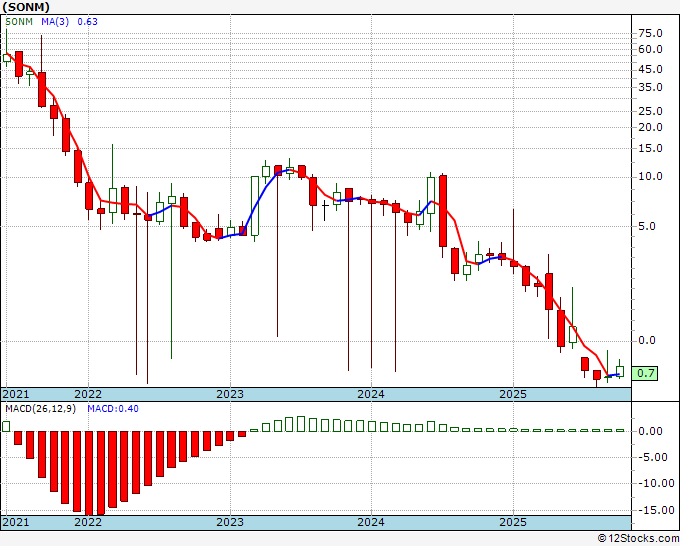Screen dimensions: 680x546
Task: Click the 75.0 price axis label
Action: [650, 33]
